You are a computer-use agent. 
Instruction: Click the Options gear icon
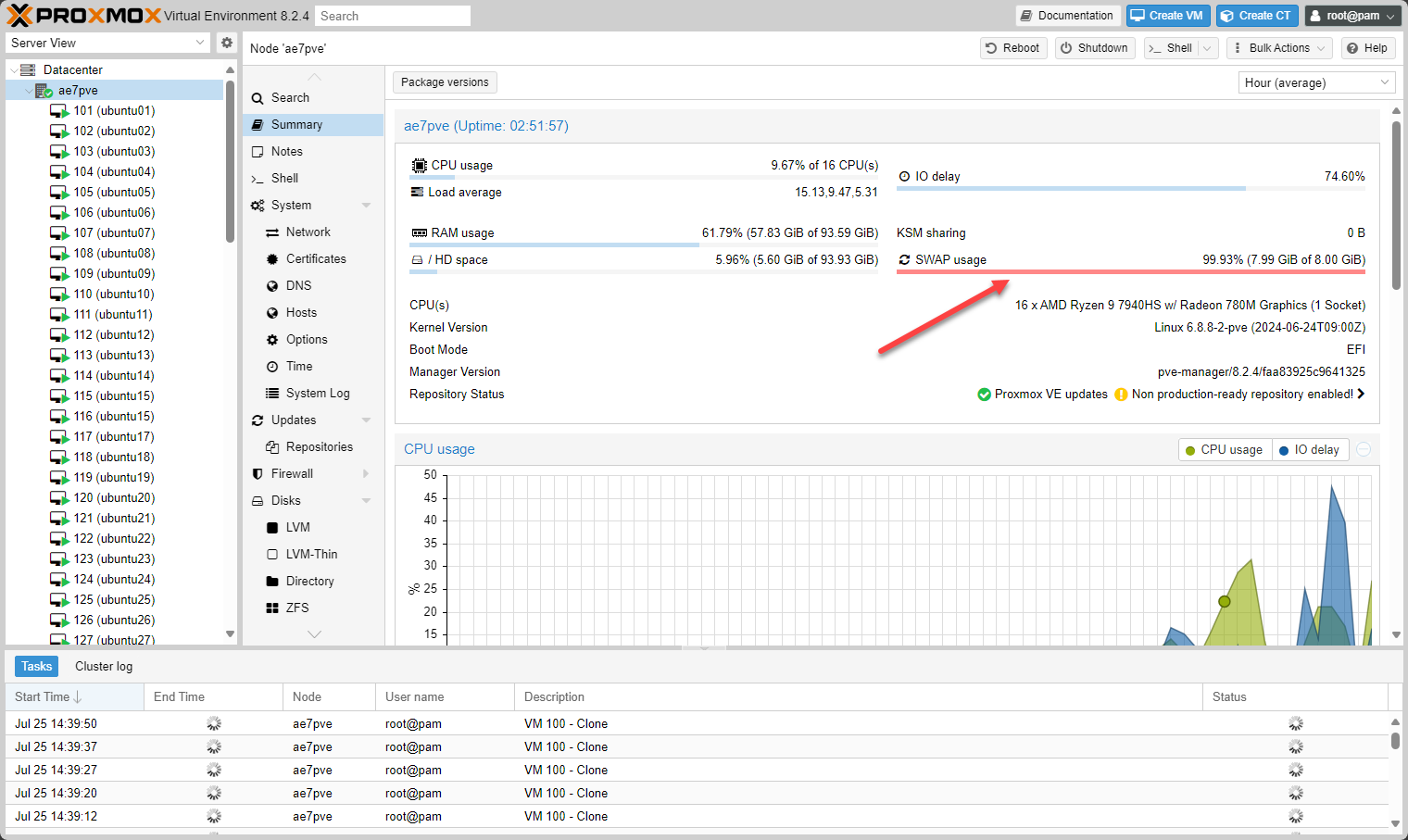point(272,340)
